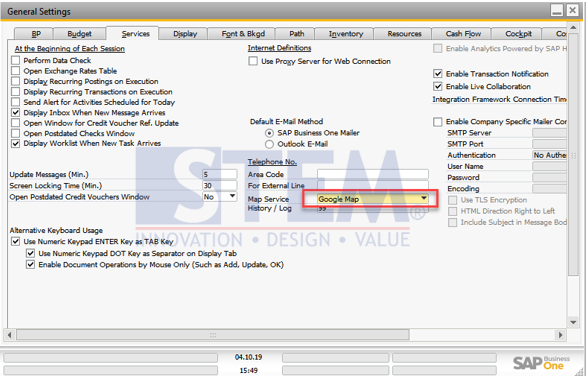Click the vertical scrollbar down arrow
The image size is (588, 377).
(573, 322)
